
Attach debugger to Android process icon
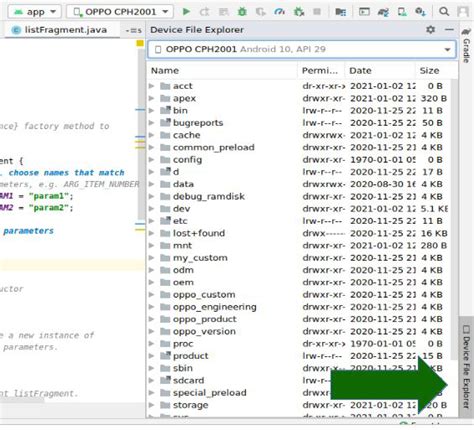click(x=299, y=12)
